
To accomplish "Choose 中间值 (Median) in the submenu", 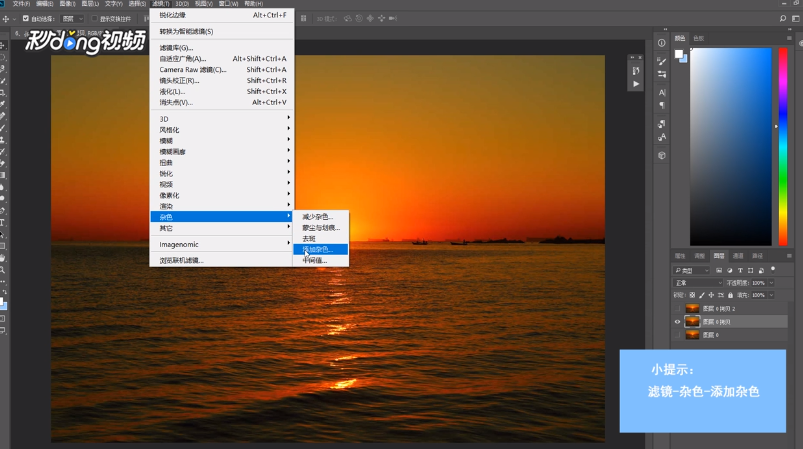I will pos(321,260).
